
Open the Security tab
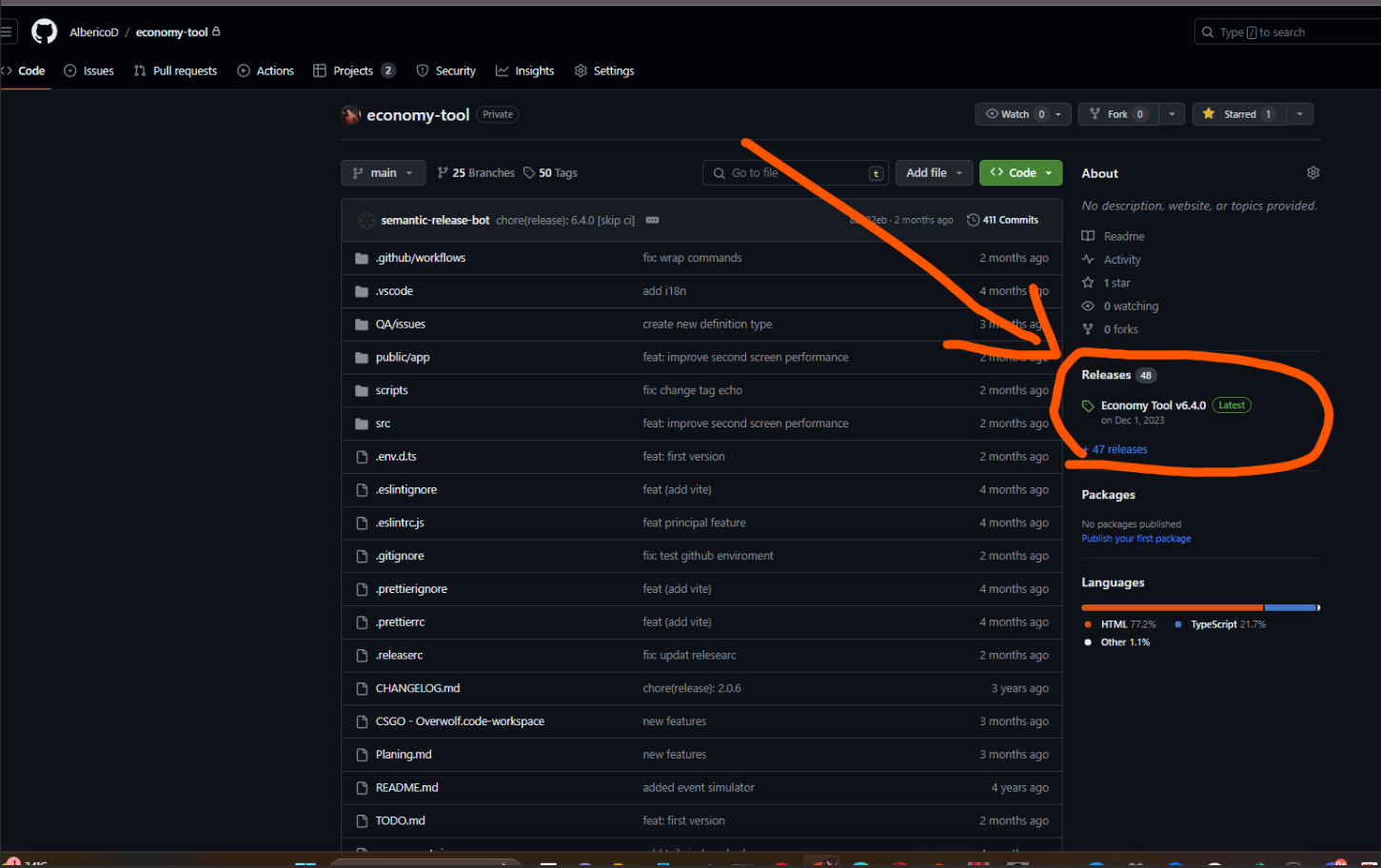click(x=446, y=70)
